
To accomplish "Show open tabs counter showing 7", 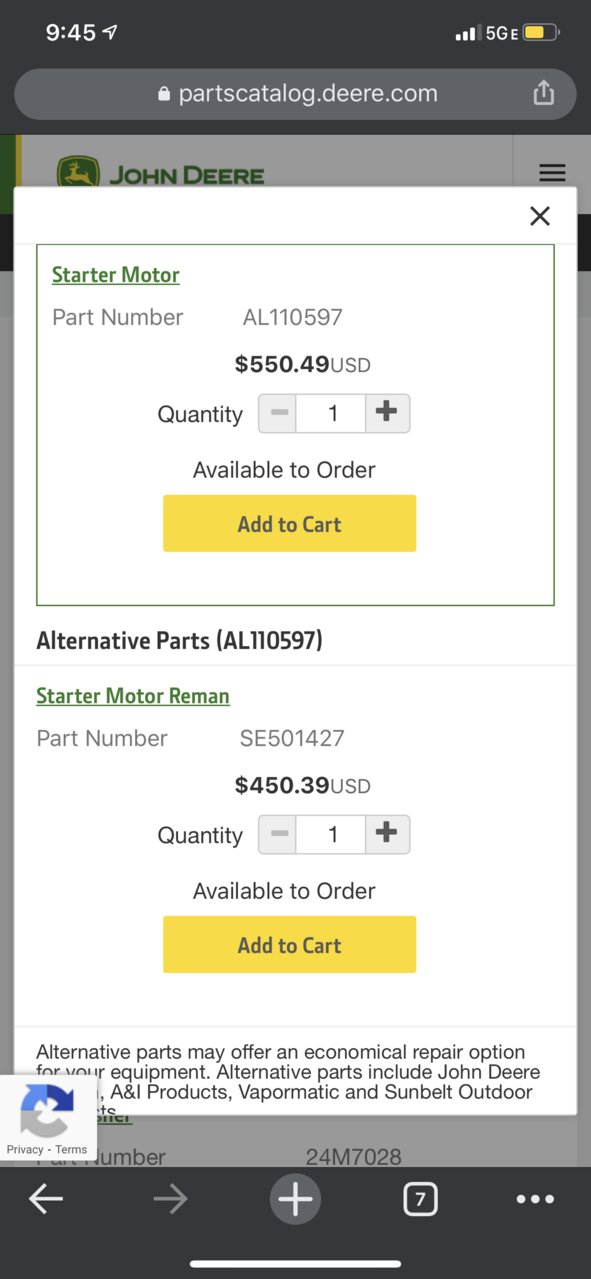I will (420, 1198).
